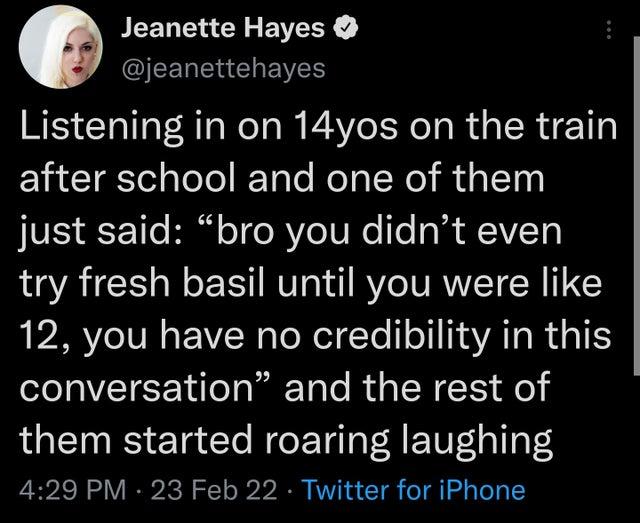Click the word "train" in the tweet

coord(569,130)
